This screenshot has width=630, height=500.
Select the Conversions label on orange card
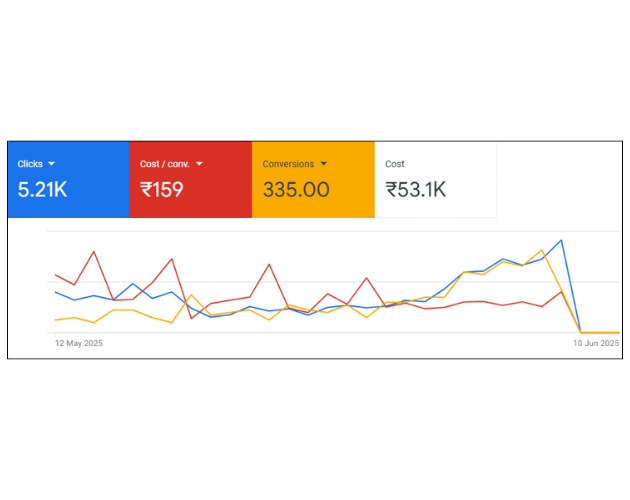pos(288,163)
